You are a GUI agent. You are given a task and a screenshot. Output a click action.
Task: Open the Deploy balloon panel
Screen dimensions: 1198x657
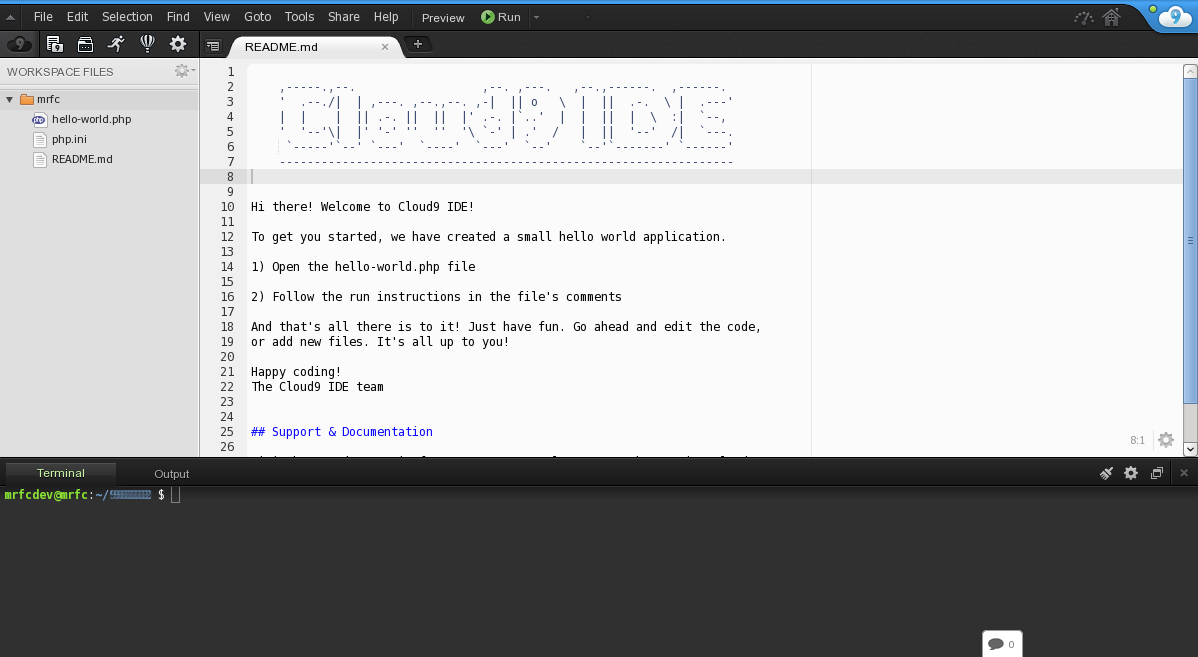(147, 44)
